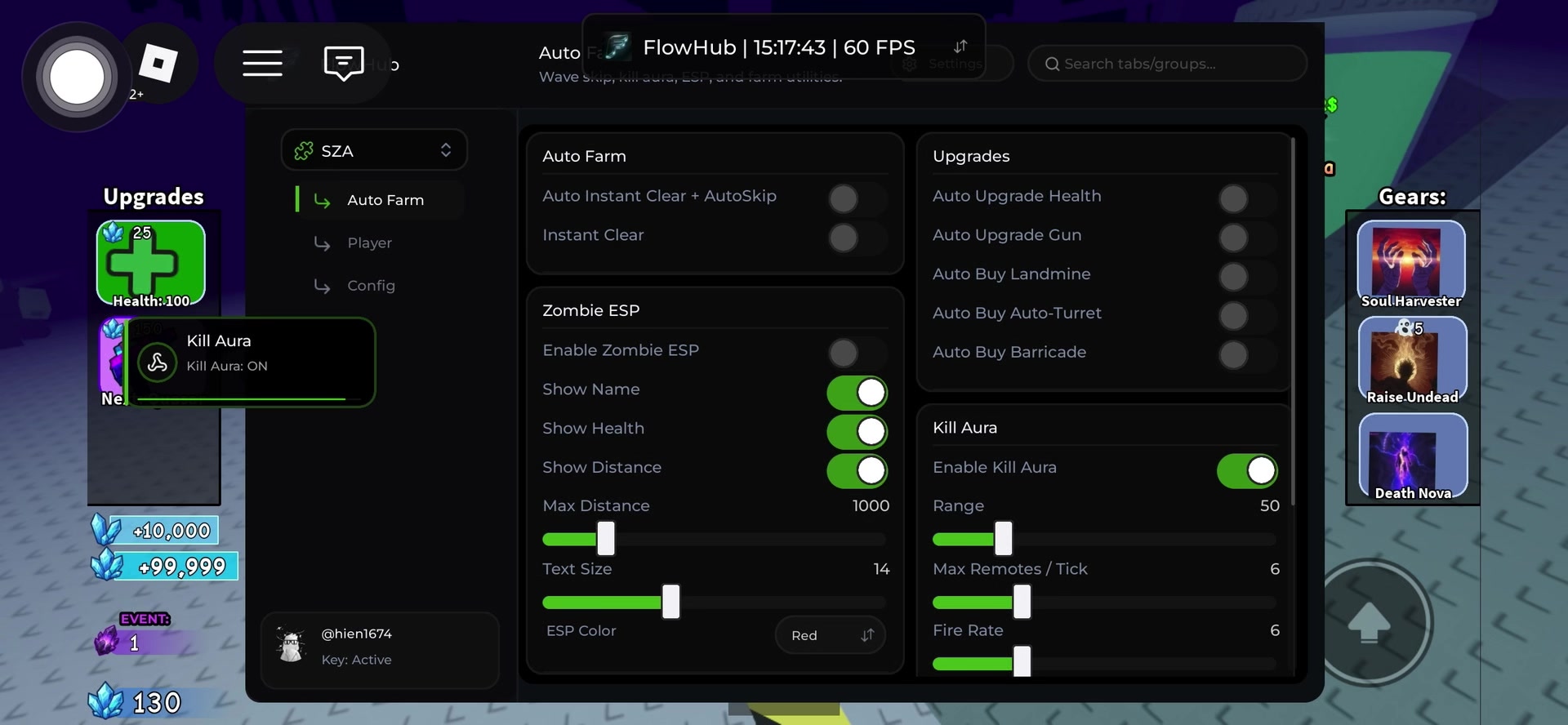Click the +99,999 gems offer
The image size is (1568, 725).
[x=165, y=566]
